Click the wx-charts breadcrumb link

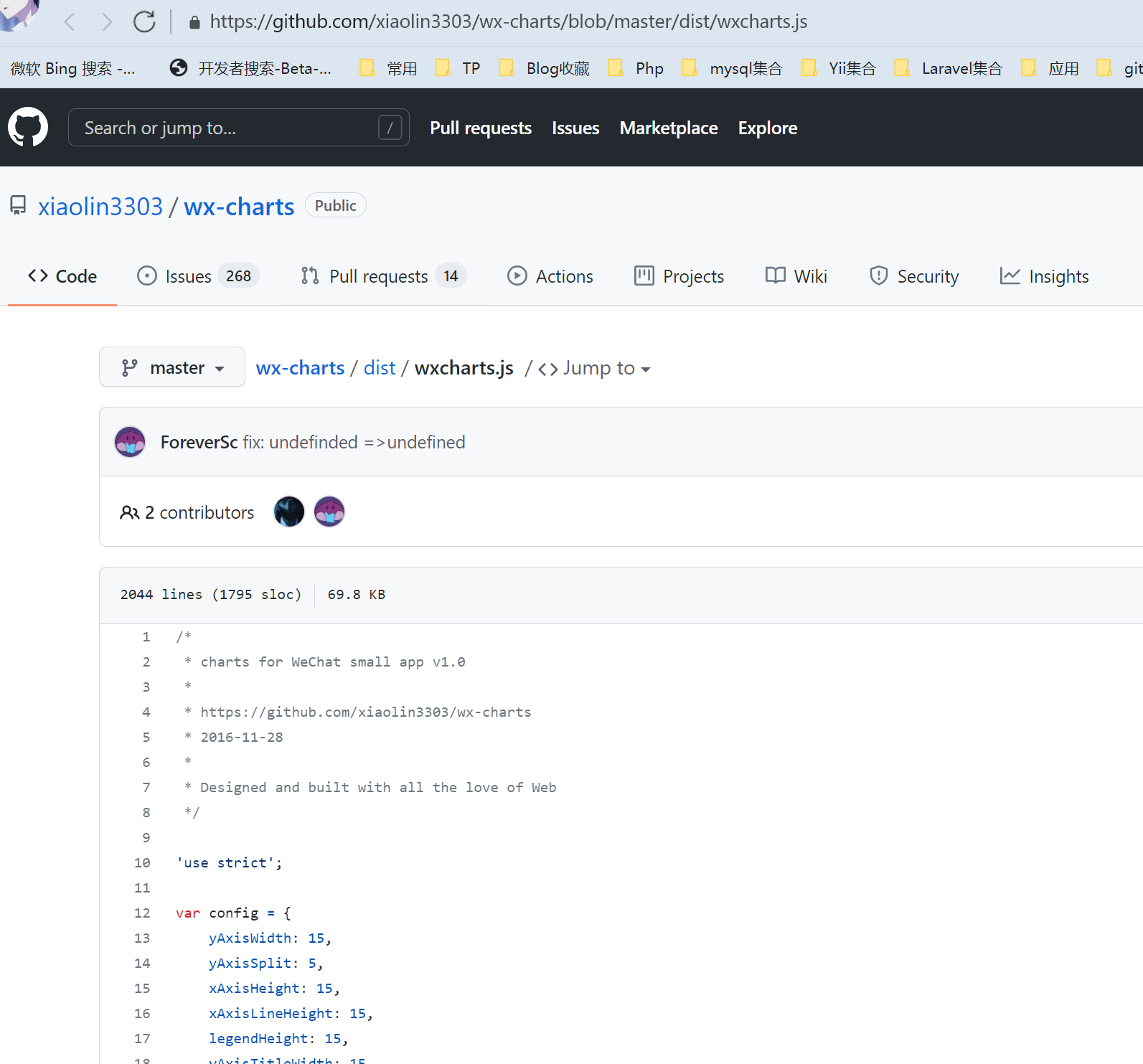point(300,367)
